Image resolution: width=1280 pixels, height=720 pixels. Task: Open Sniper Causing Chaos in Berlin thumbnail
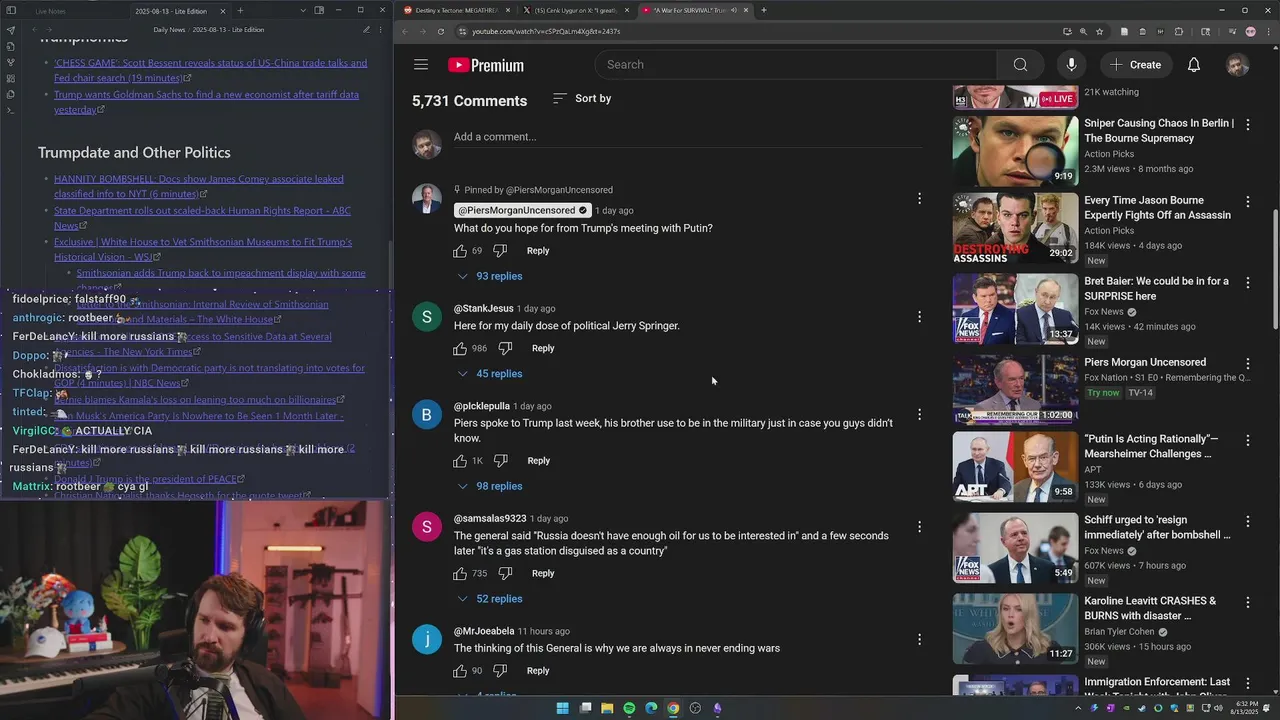(x=1015, y=151)
